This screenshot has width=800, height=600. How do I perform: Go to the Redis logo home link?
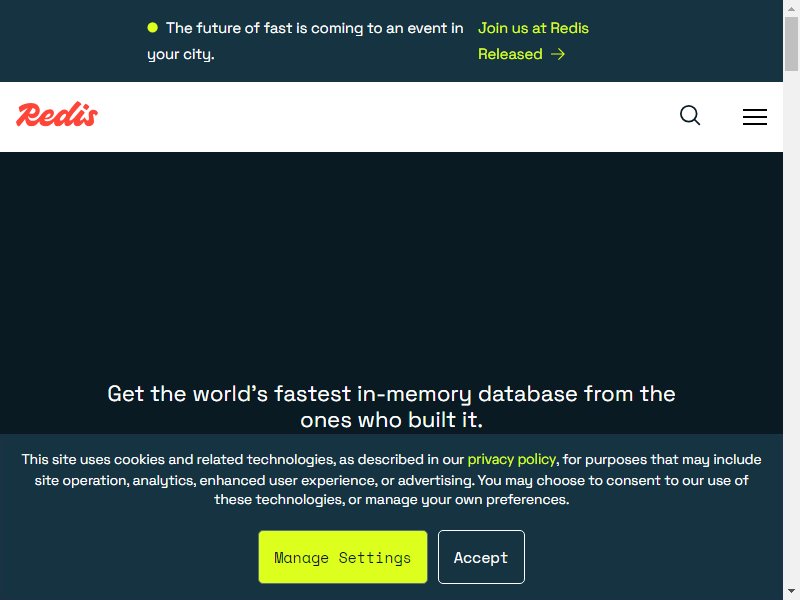(x=57, y=114)
